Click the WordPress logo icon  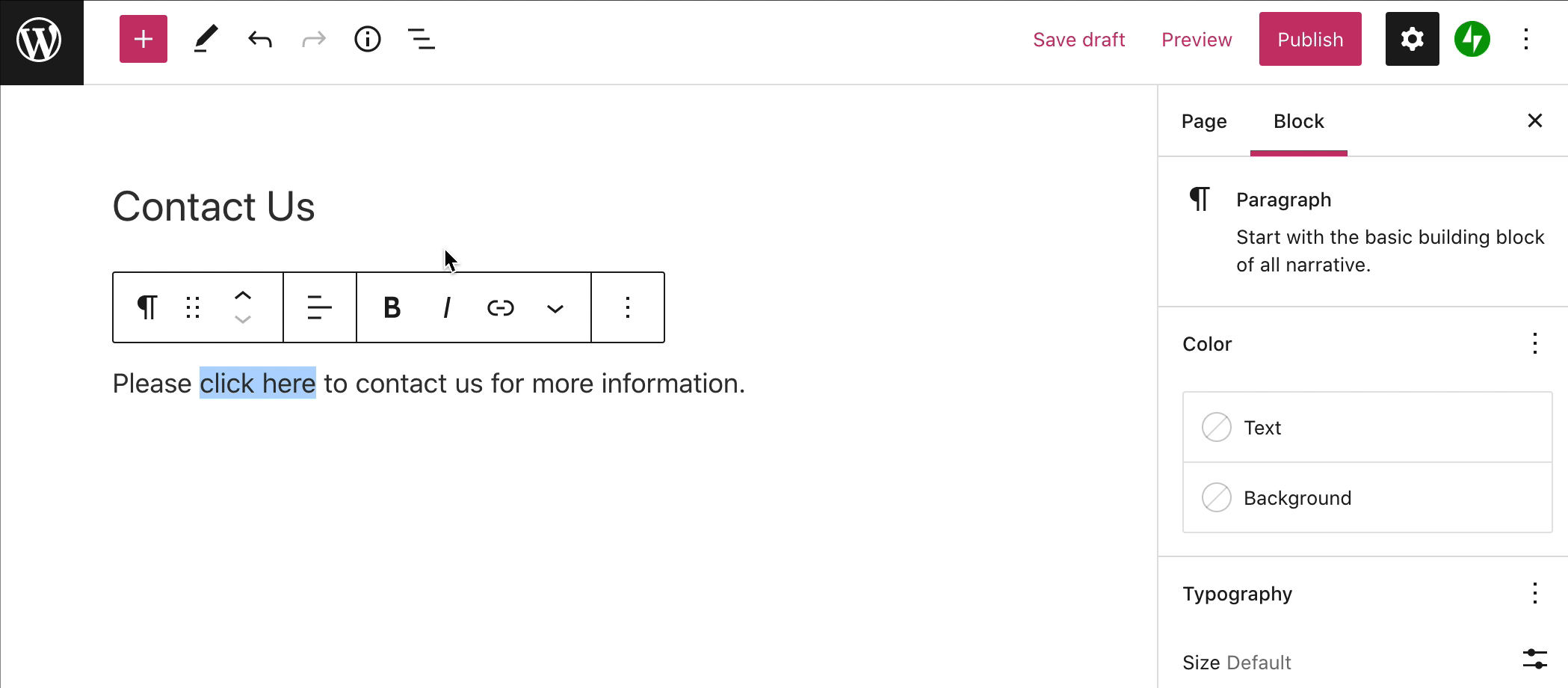[40, 40]
